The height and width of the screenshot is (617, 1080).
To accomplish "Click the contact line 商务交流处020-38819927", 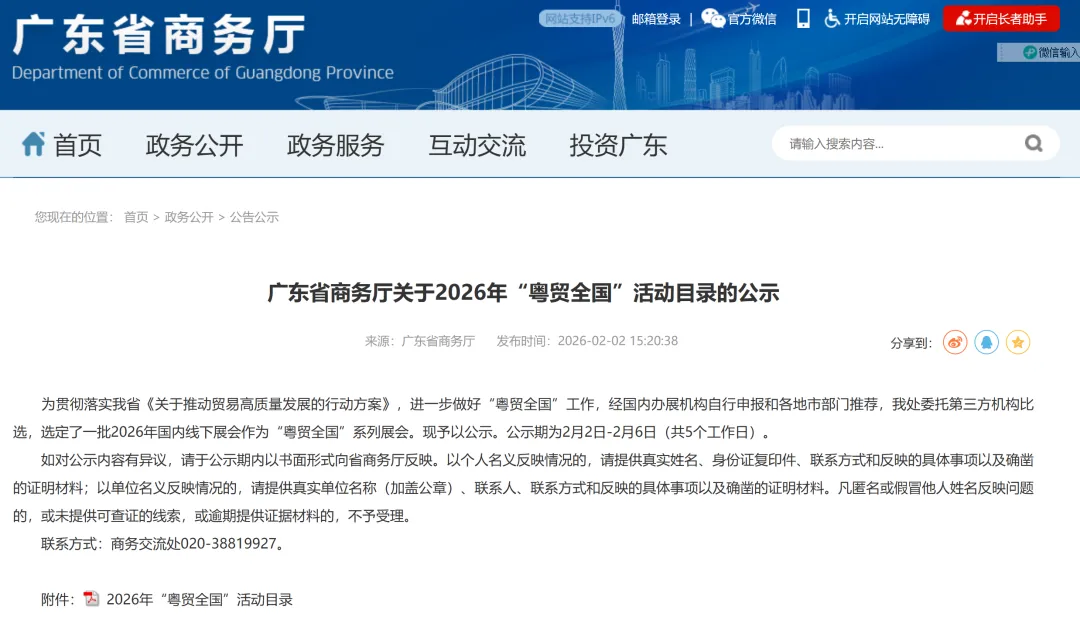I will pos(197,544).
